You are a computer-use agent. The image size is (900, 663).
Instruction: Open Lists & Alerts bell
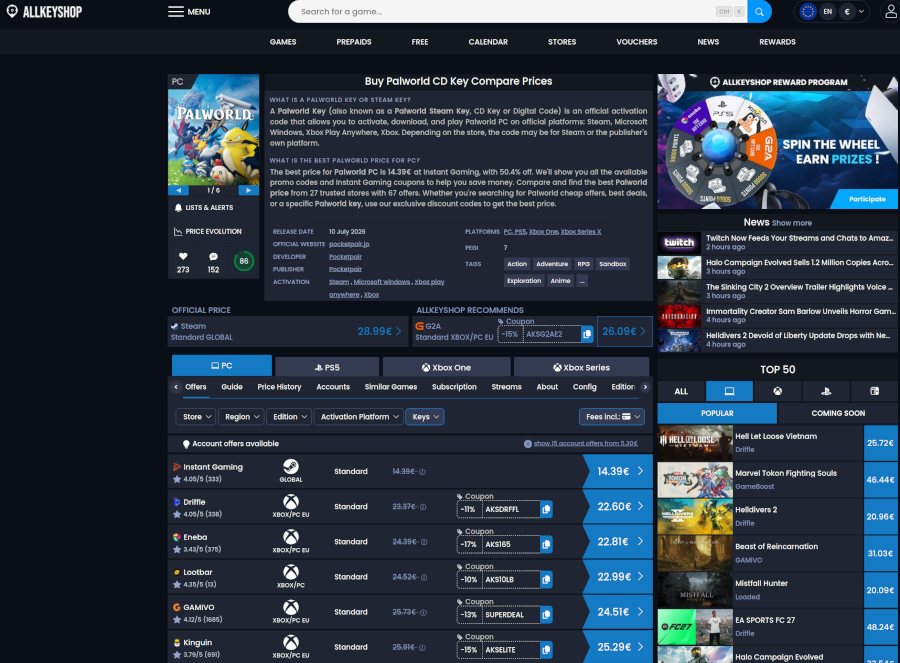[179, 208]
